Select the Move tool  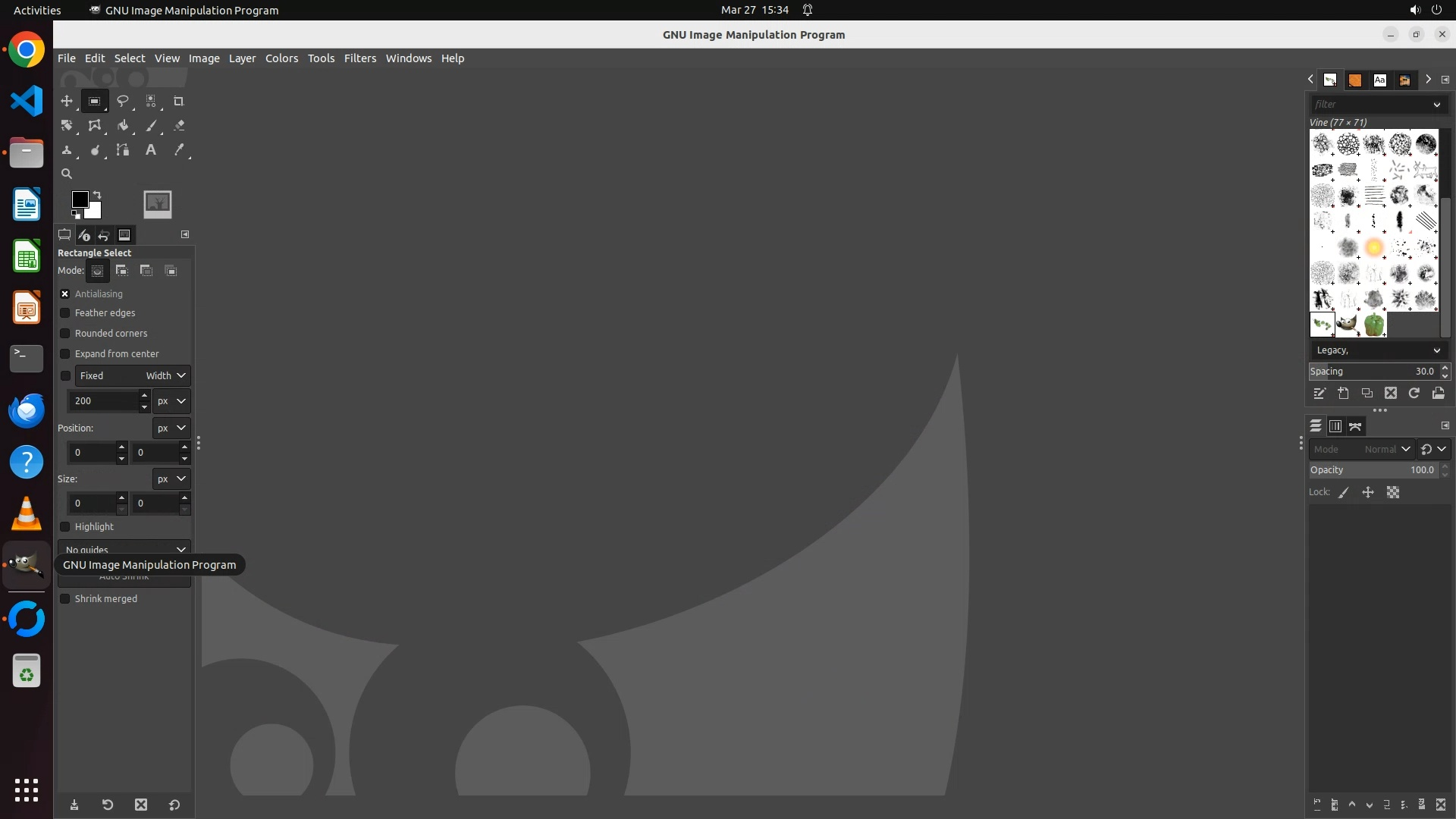click(x=67, y=101)
